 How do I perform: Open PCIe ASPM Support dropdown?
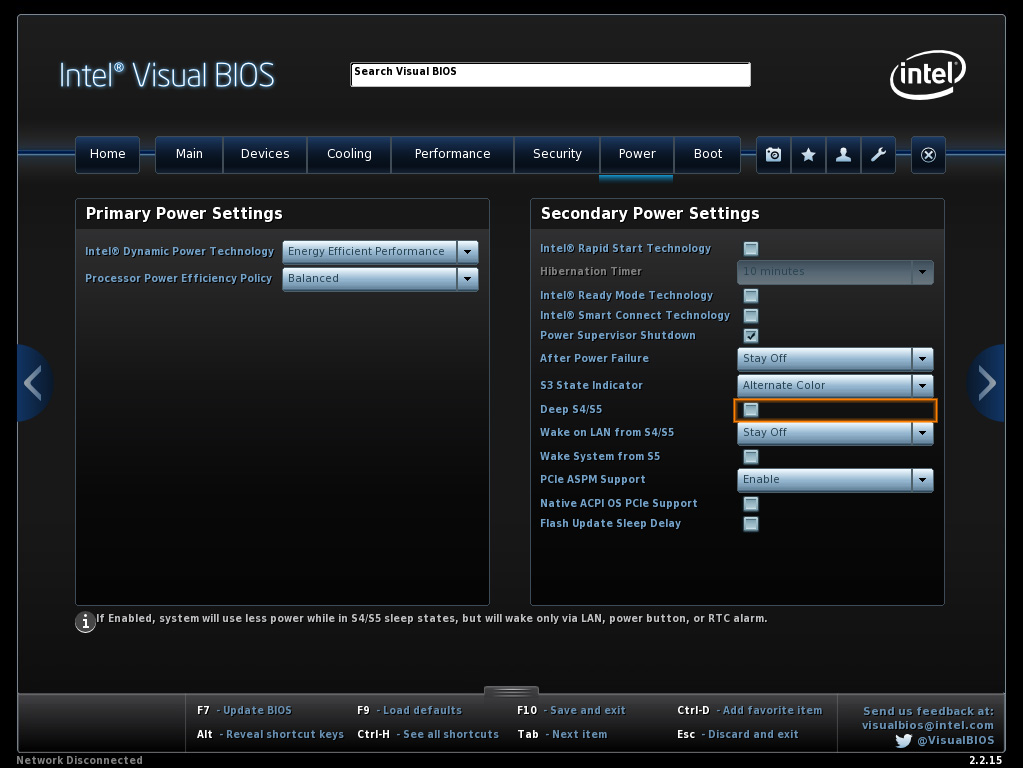835,480
